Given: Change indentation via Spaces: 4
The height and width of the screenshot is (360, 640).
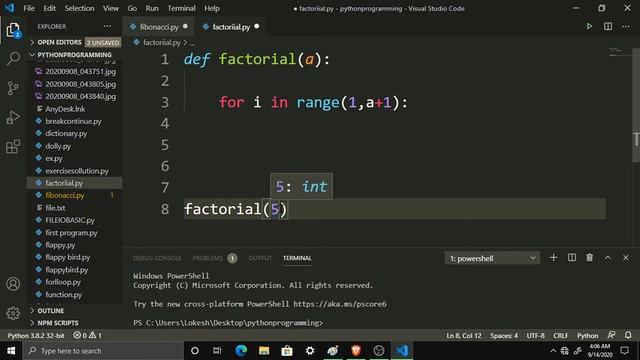Looking at the screenshot, I should (x=504, y=336).
